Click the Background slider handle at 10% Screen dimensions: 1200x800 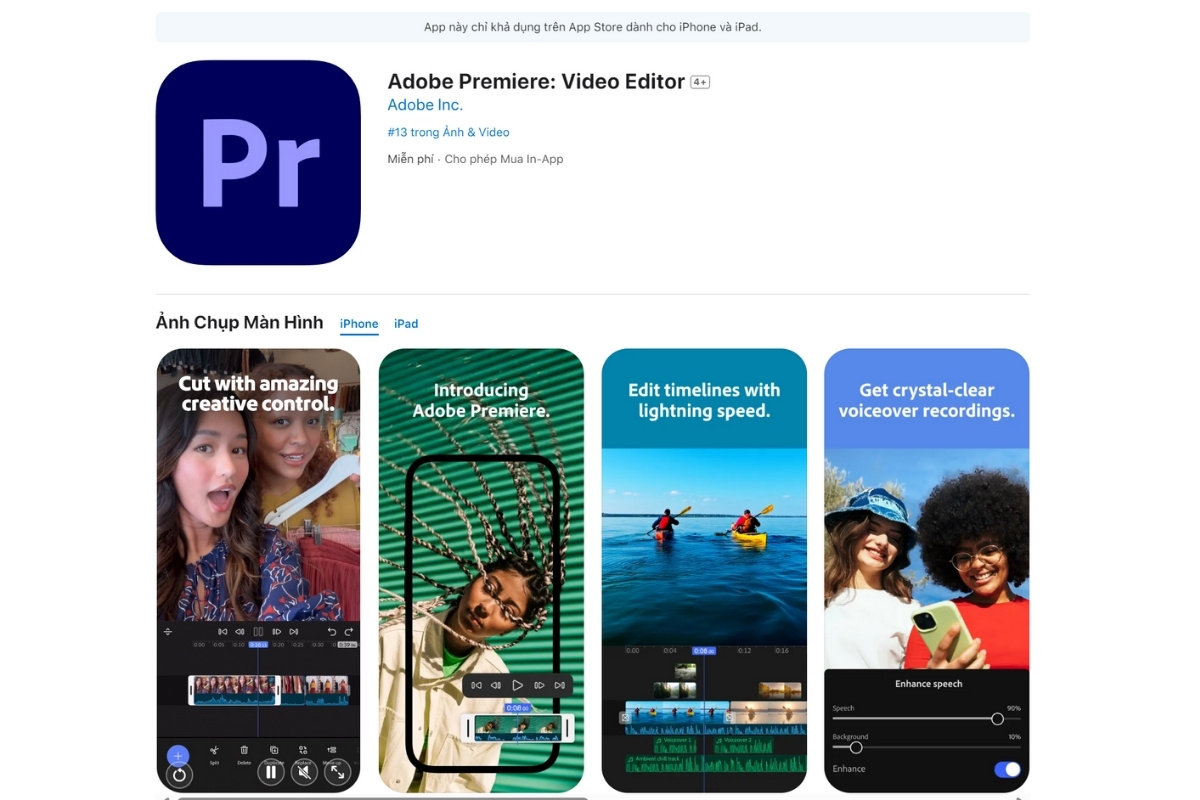coord(856,747)
